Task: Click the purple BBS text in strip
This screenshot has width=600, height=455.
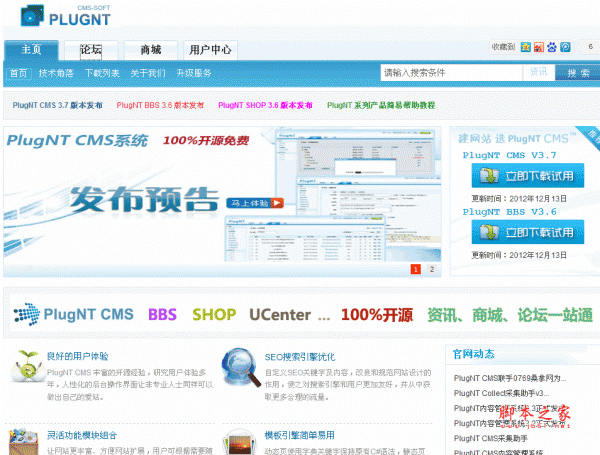Action: tap(162, 315)
